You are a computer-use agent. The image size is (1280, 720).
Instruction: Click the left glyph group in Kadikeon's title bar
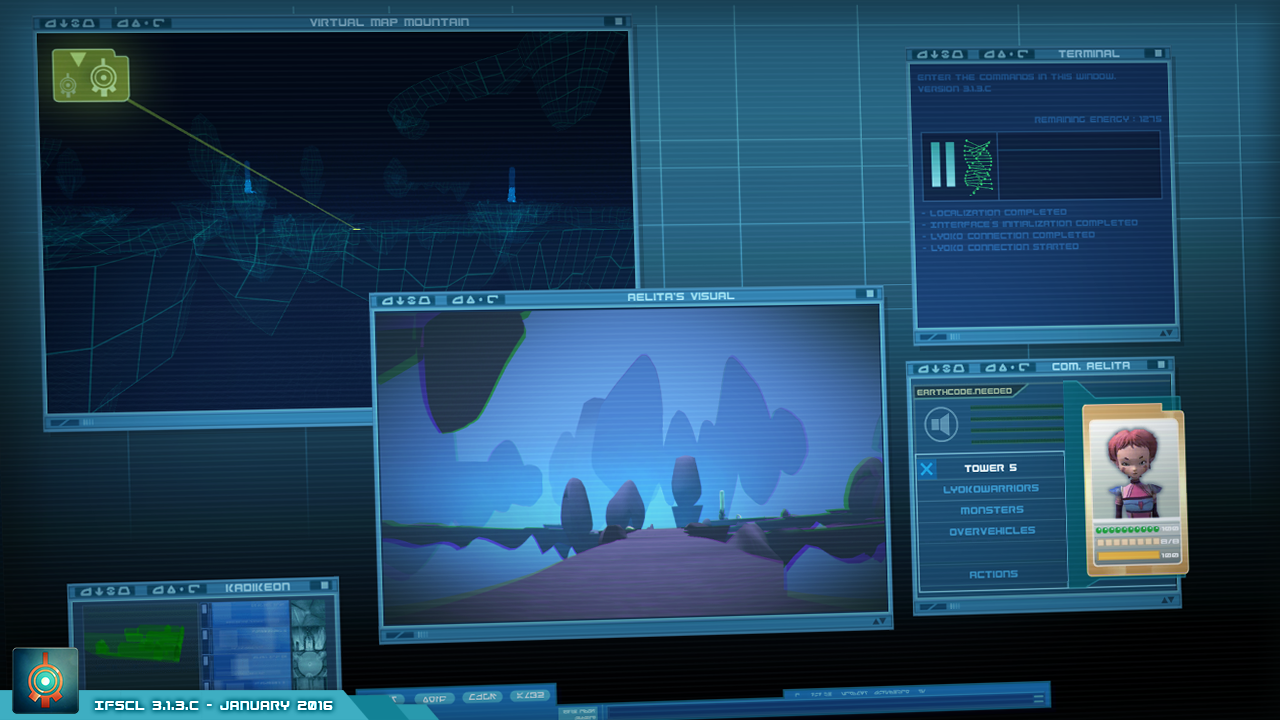pyautogui.click(x=106, y=590)
